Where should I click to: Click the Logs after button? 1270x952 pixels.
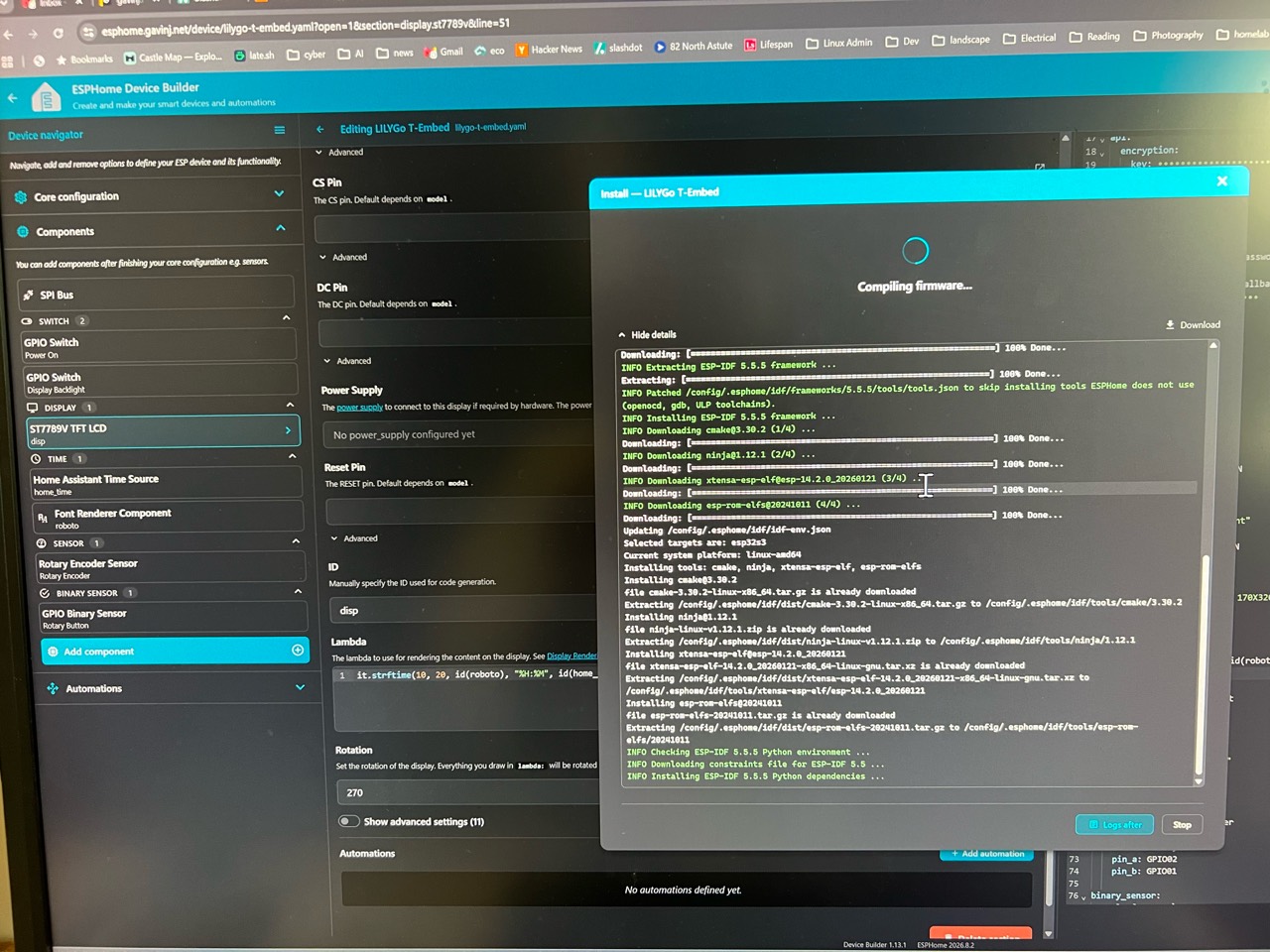click(x=1115, y=824)
